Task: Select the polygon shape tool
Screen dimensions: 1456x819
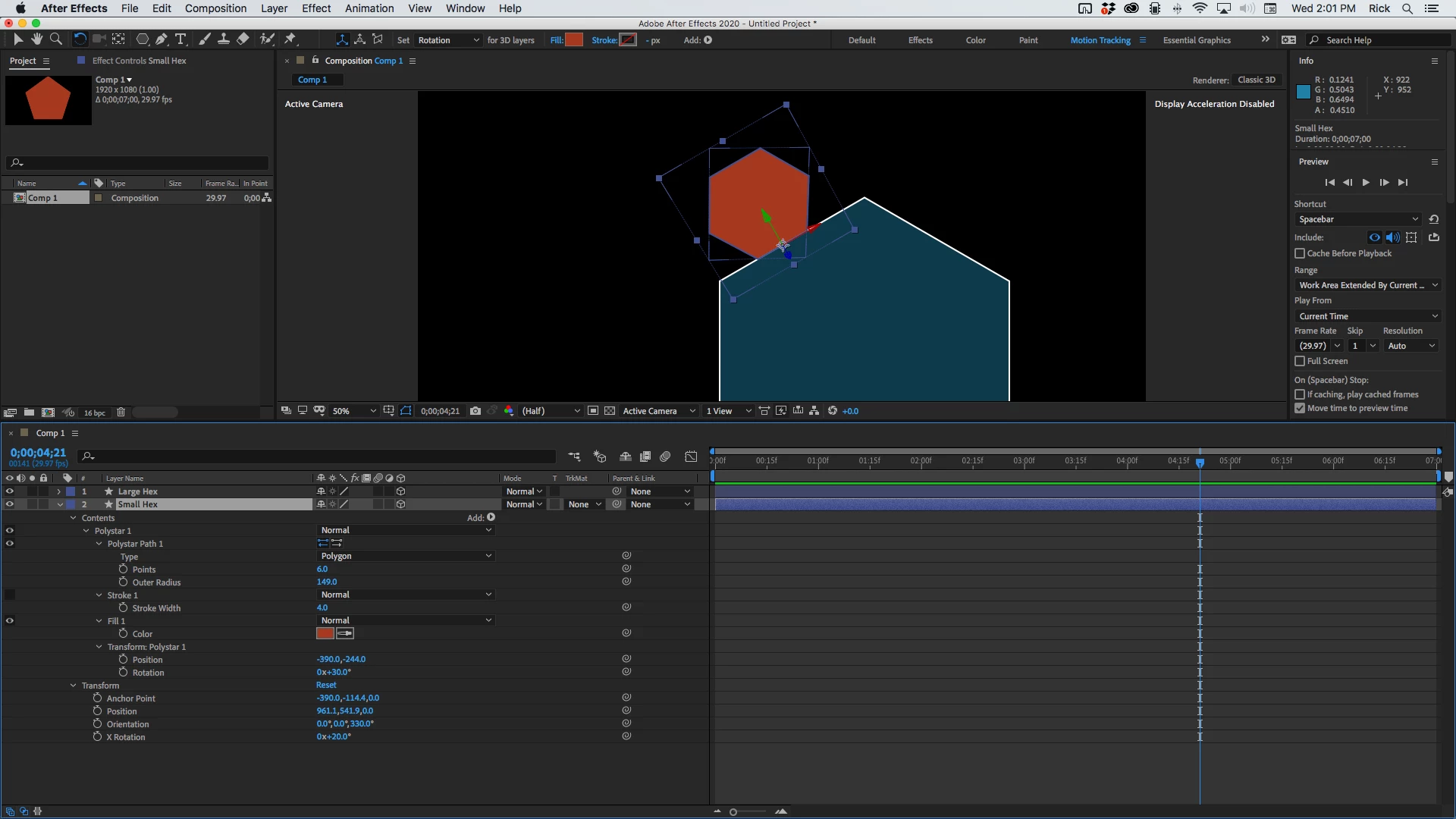Action: [142, 39]
